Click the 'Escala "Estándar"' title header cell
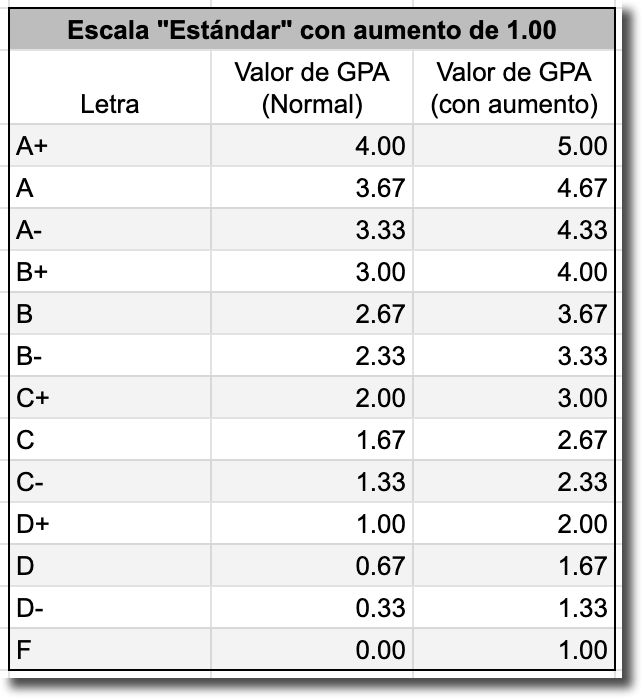Image resolution: width=642 pixels, height=698 pixels. [311, 29]
